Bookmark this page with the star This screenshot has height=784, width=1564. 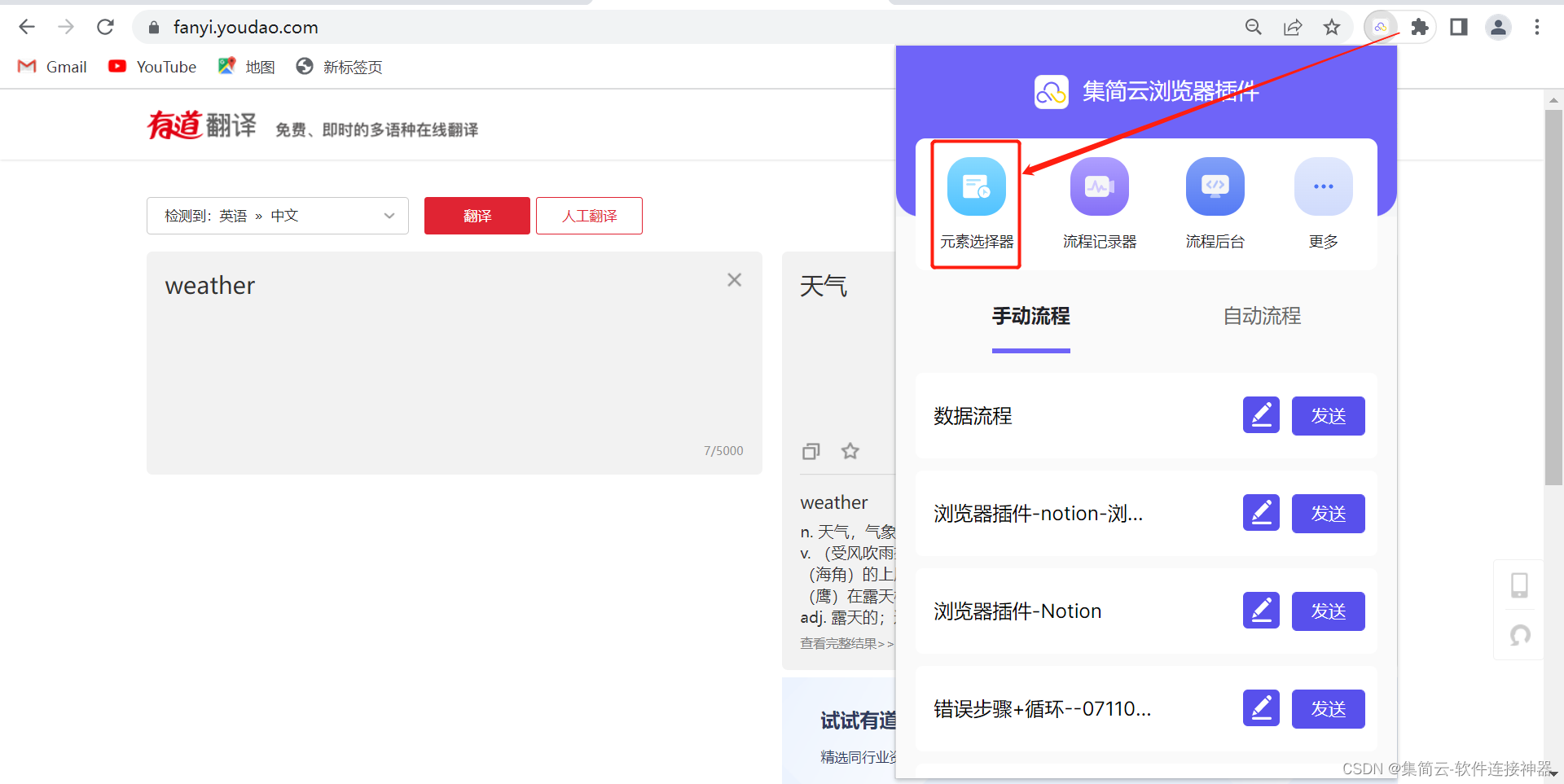(1332, 28)
